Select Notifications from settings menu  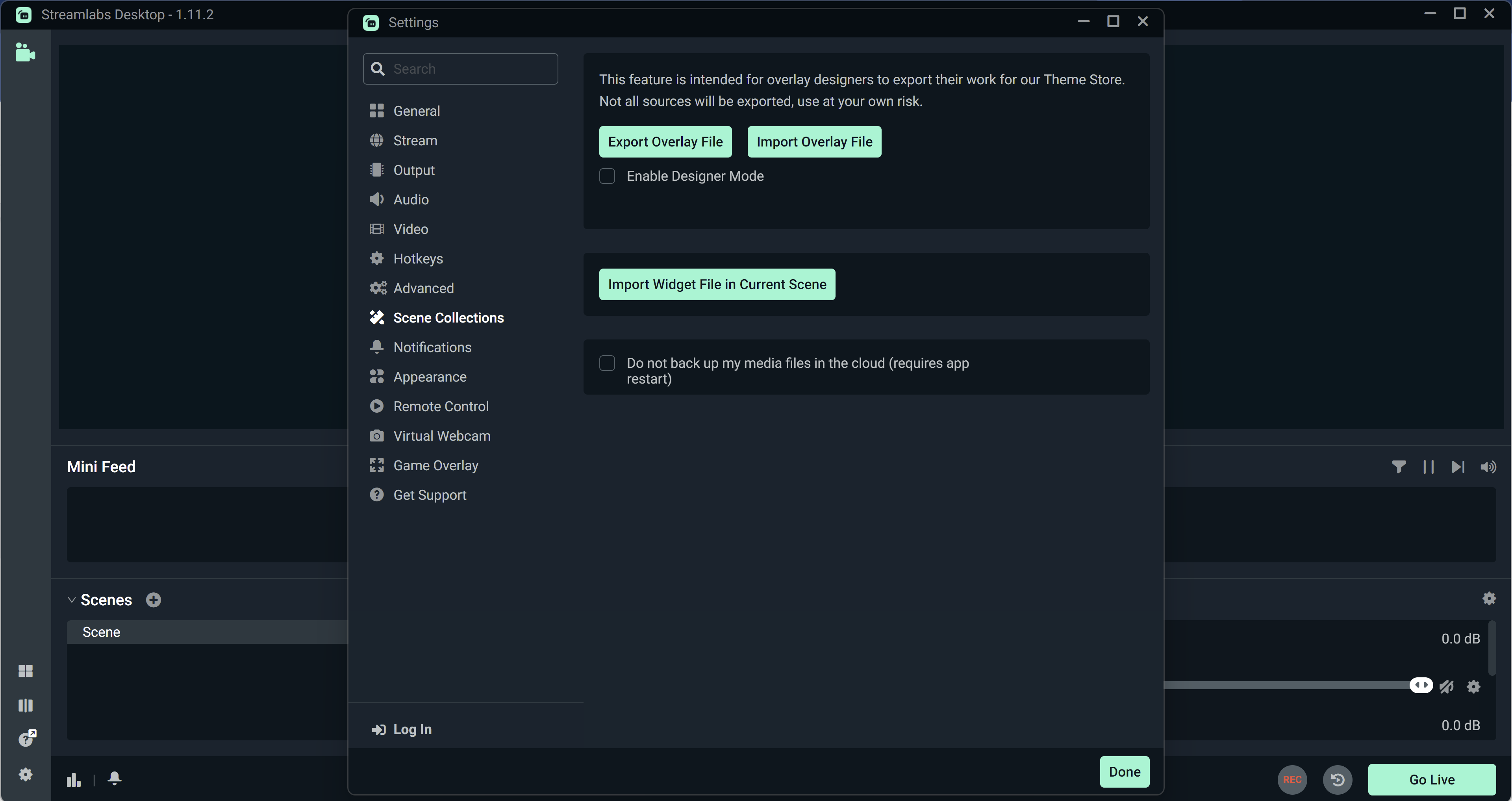coord(432,347)
